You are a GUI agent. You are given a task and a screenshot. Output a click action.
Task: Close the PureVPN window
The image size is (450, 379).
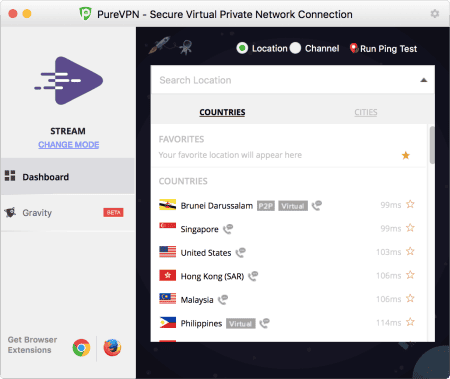click(x=13, y=14)
